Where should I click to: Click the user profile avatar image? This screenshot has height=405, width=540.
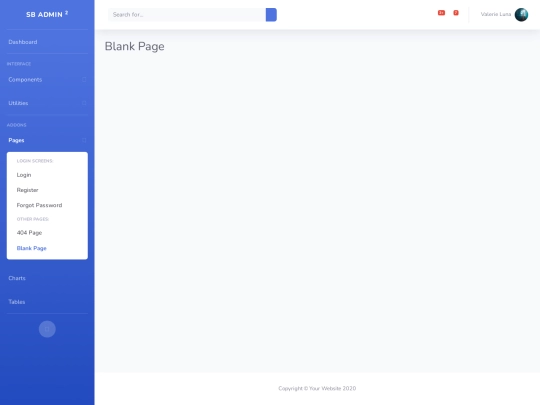(x=521, y=15)
